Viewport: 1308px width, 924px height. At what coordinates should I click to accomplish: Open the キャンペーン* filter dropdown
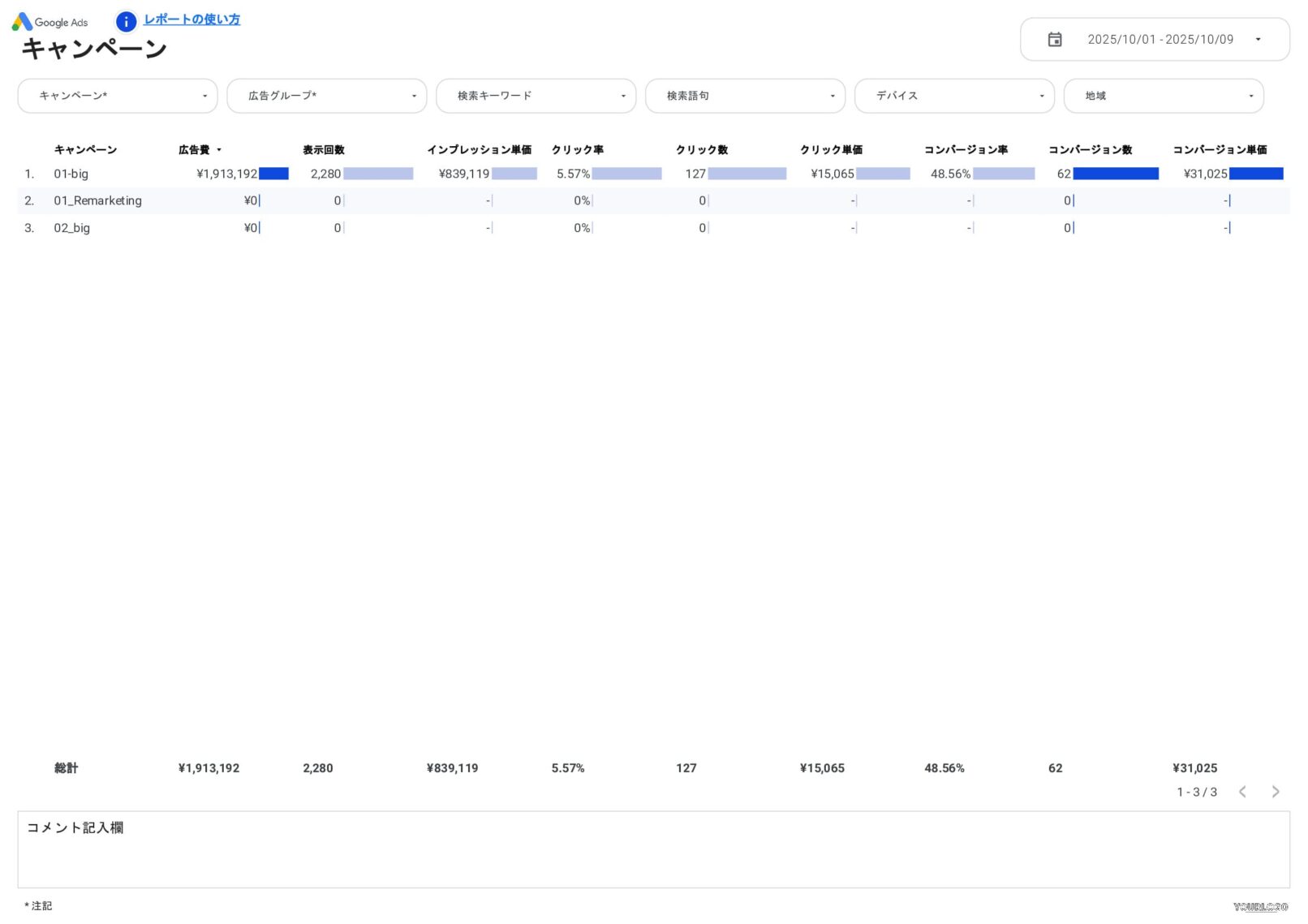(117, 96)
